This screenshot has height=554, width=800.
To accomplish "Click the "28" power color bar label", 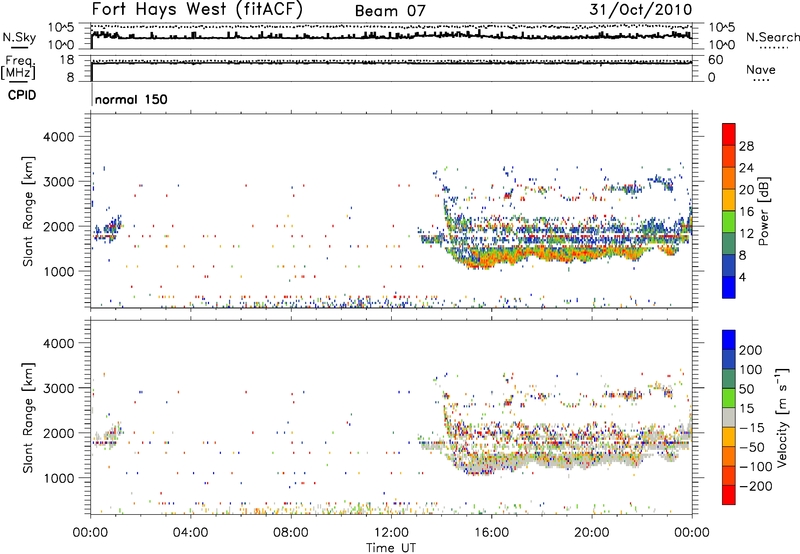I will coord(746,146).
